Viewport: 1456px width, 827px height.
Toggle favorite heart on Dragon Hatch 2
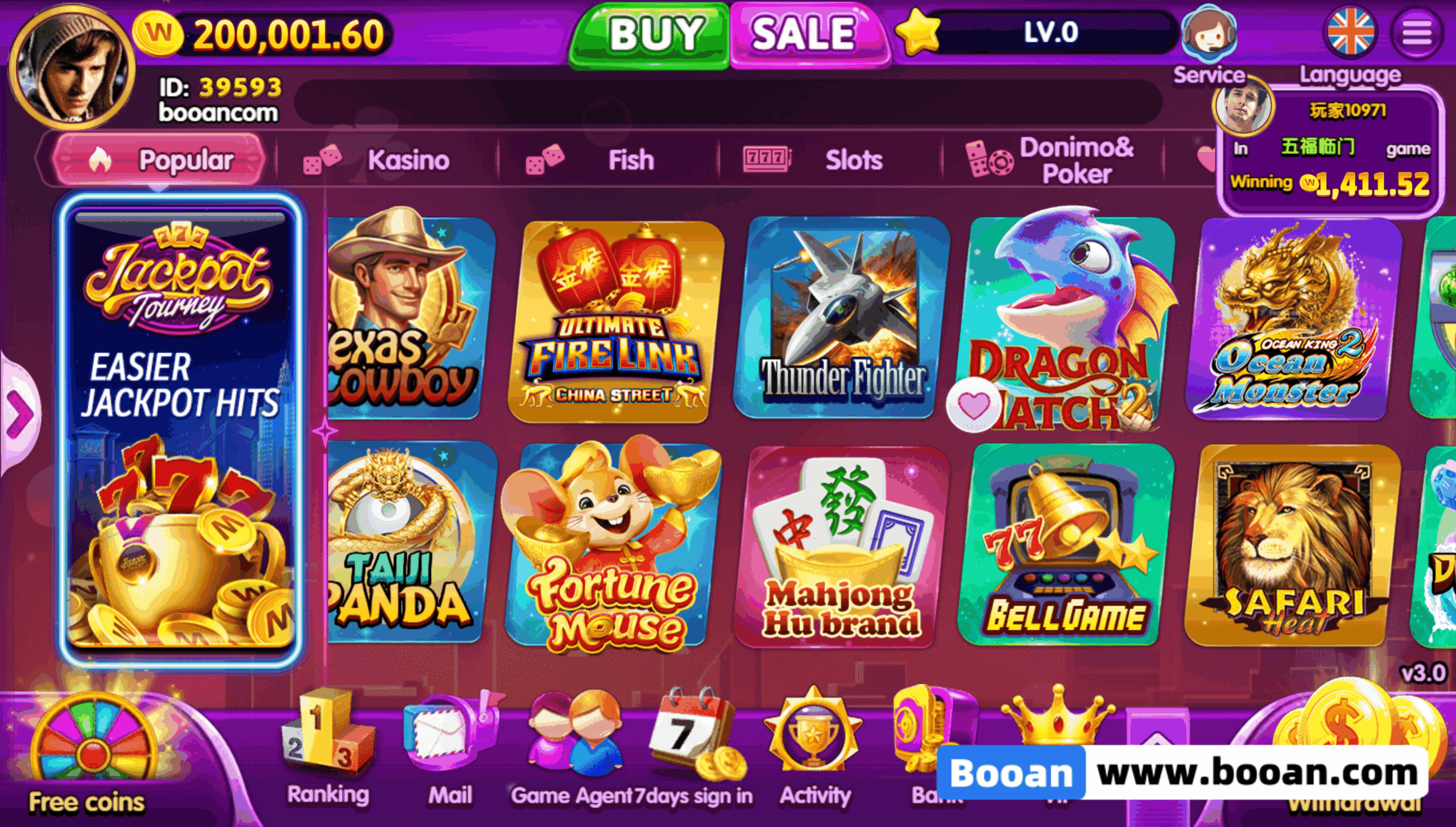973,405
